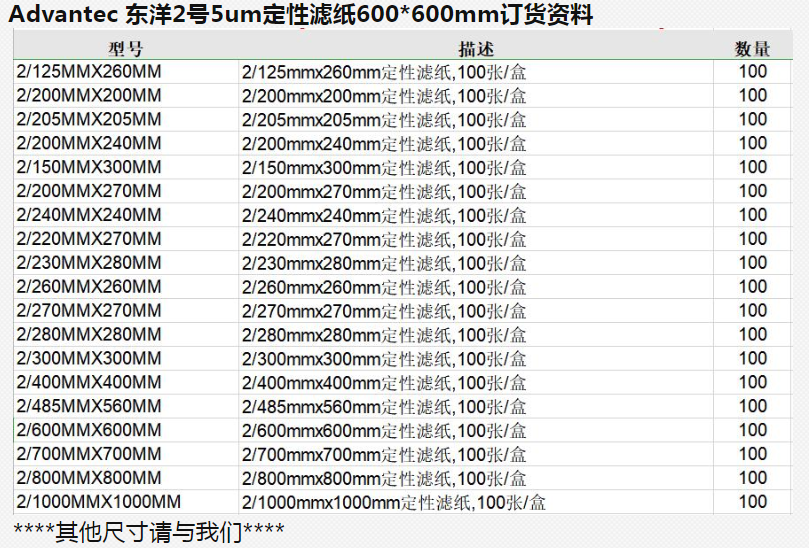The height and width of the screenshot is (548, 809).
Task: Click description 2/270mmx270mm定性滤纸,100张/盒
Action: (384, 312)
